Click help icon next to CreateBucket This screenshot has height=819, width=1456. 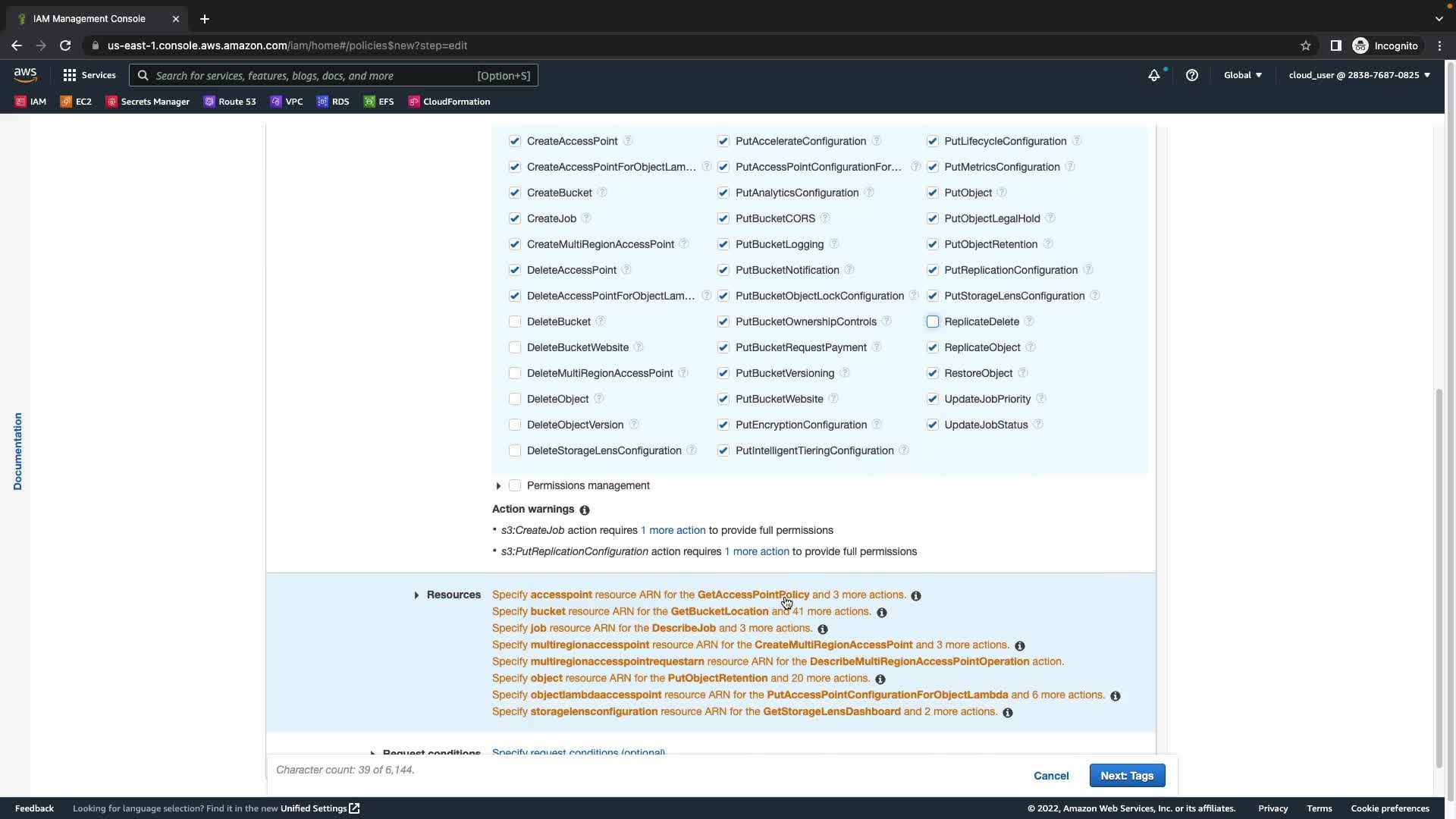[x=602, y=193]
